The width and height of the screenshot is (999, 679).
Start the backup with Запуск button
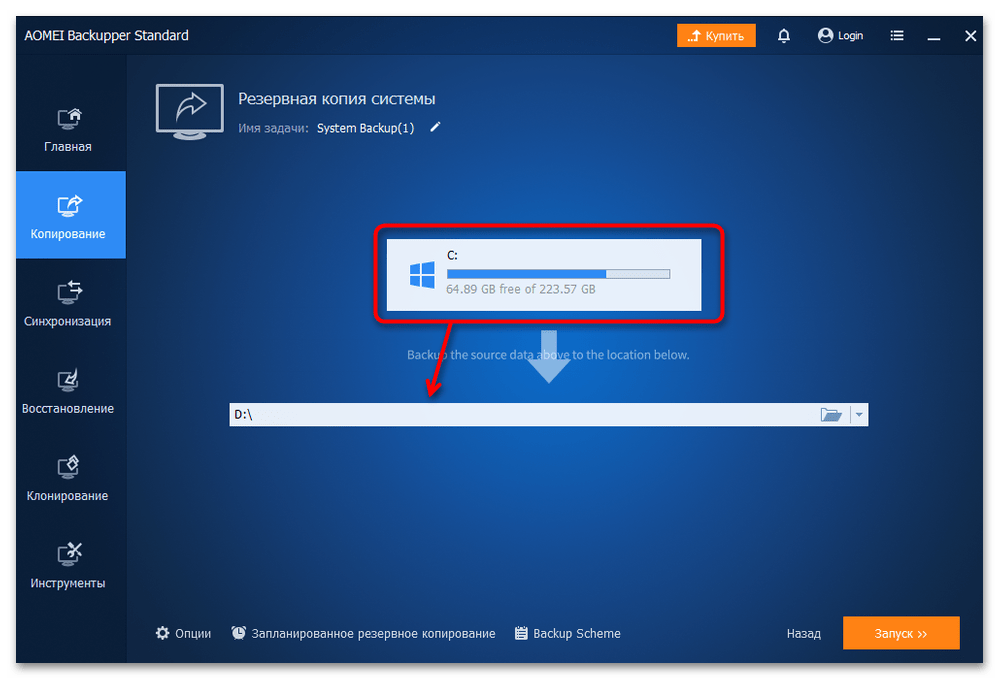tap(901, 633)
